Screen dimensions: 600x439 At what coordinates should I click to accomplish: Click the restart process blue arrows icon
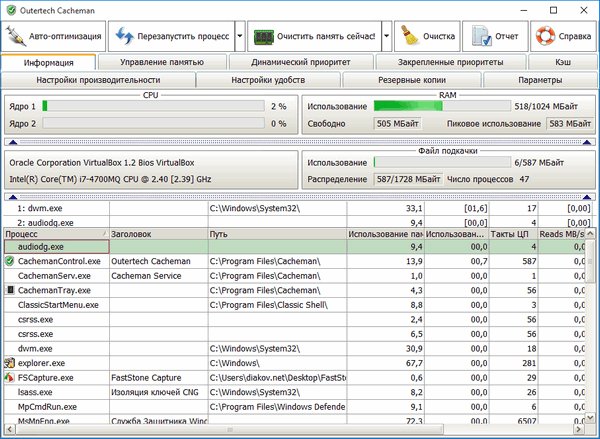[x=125, y=36]
